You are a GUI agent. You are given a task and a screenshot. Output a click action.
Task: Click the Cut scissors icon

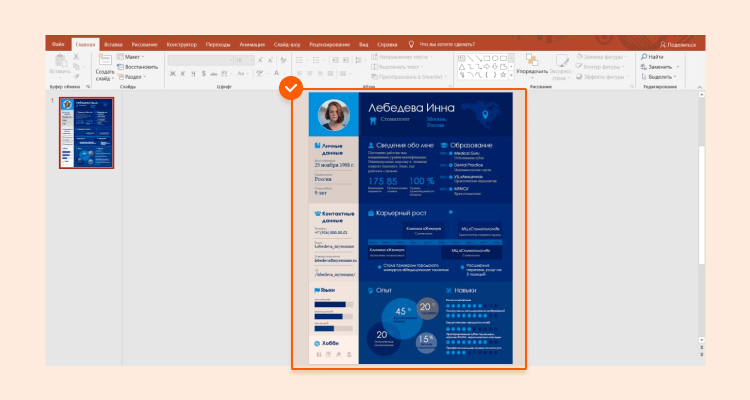[76, 56]
